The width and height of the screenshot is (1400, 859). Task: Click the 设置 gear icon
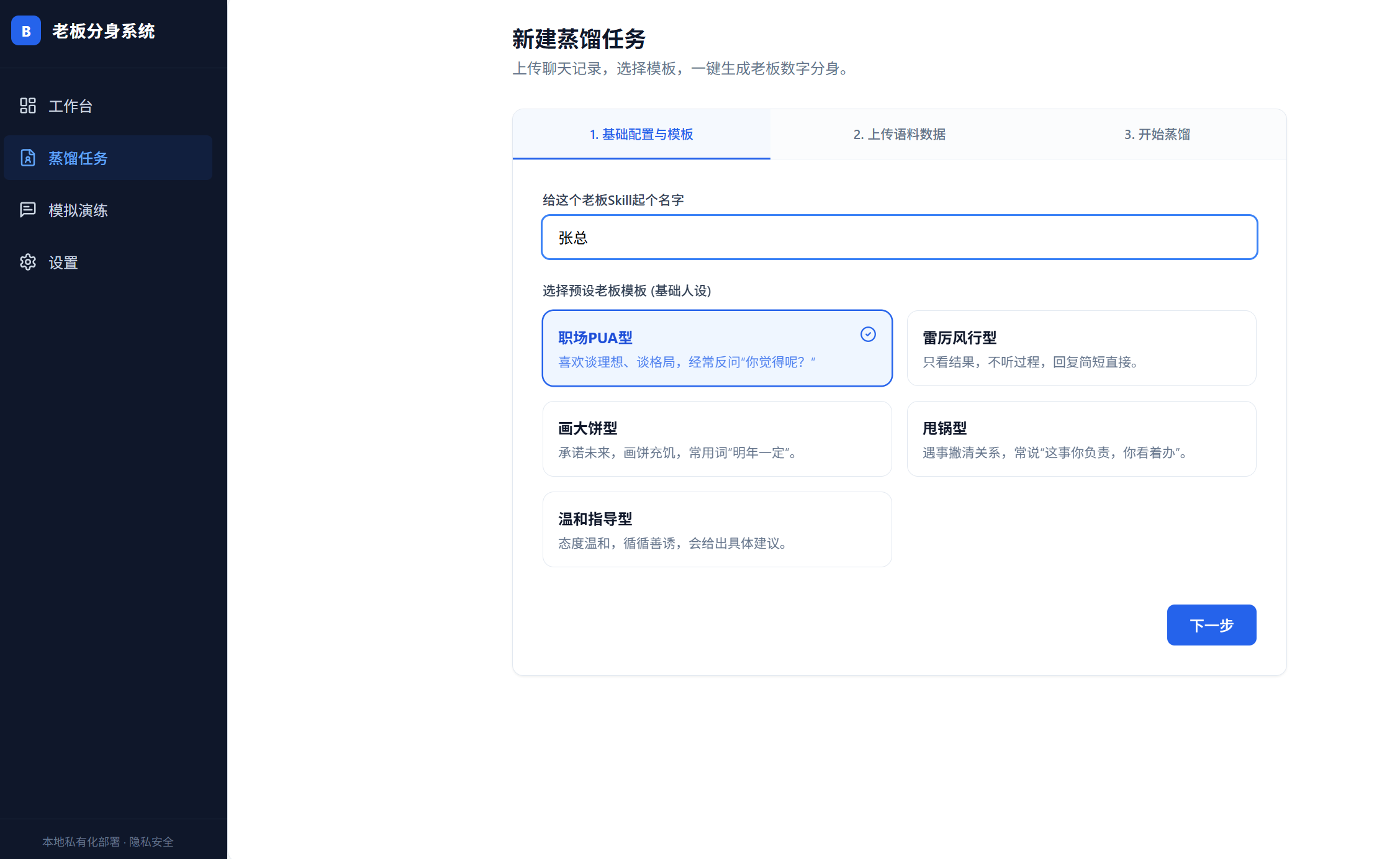point(28,262)
